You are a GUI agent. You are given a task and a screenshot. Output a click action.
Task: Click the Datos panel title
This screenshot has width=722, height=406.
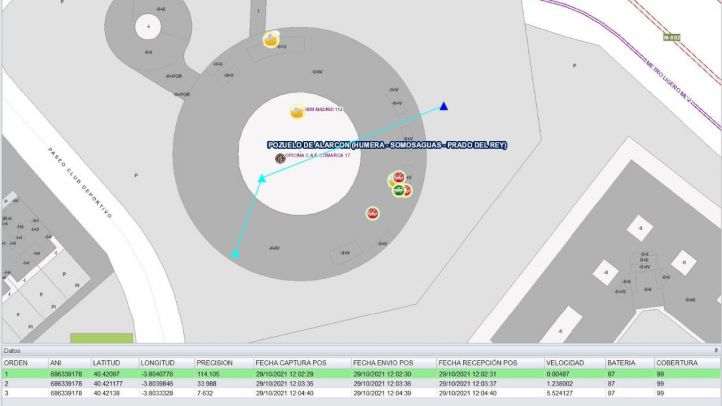click(12, 351)
